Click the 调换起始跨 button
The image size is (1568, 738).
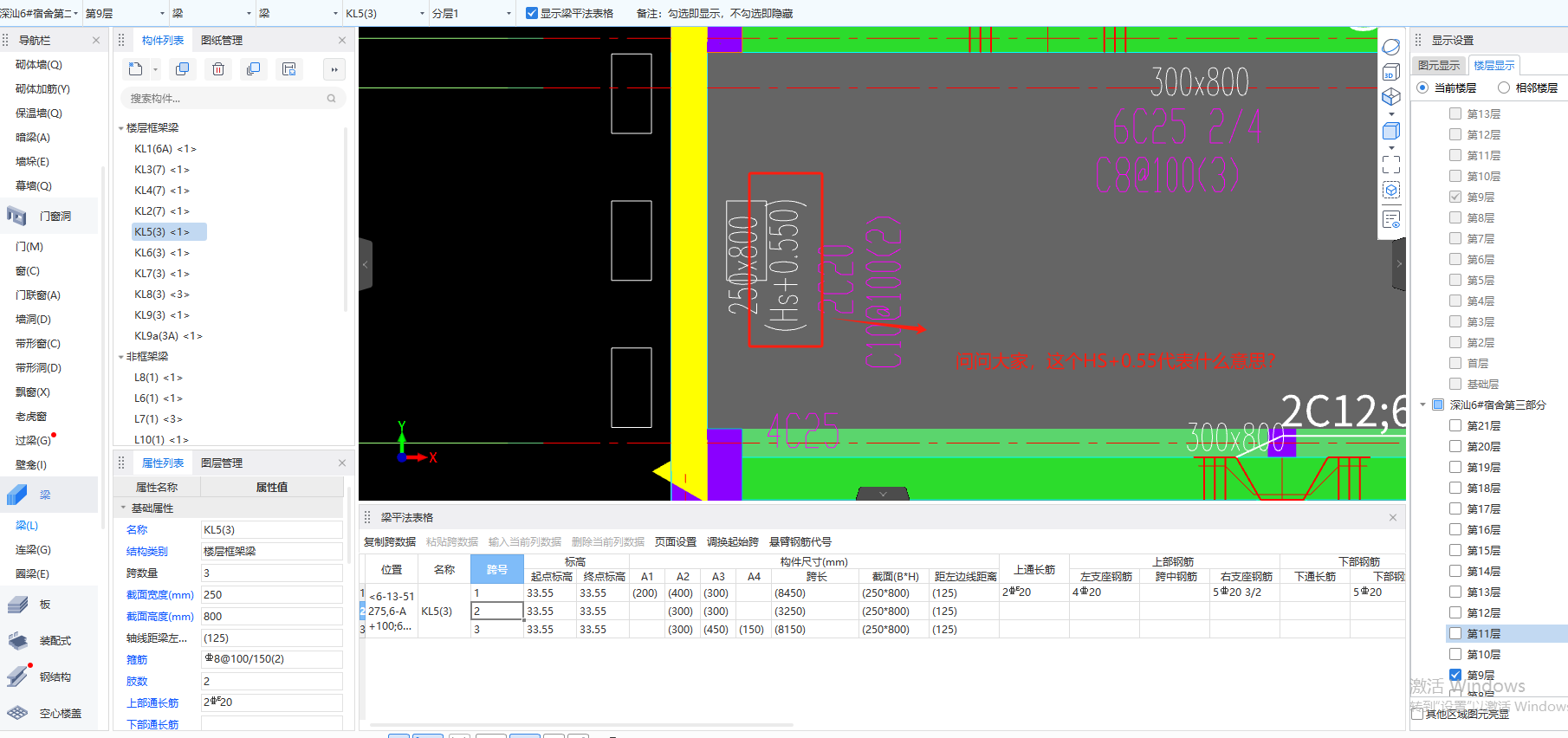(x=733, y=541)
